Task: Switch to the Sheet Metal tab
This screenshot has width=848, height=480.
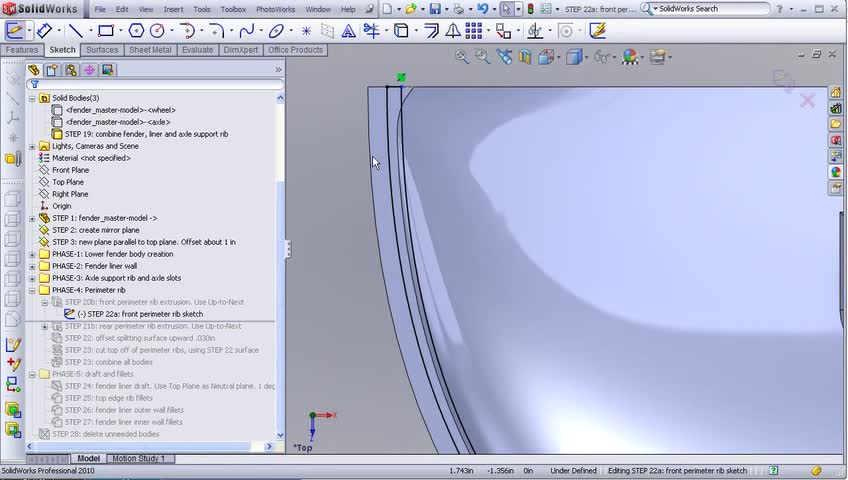Action: tap(150, 50)
